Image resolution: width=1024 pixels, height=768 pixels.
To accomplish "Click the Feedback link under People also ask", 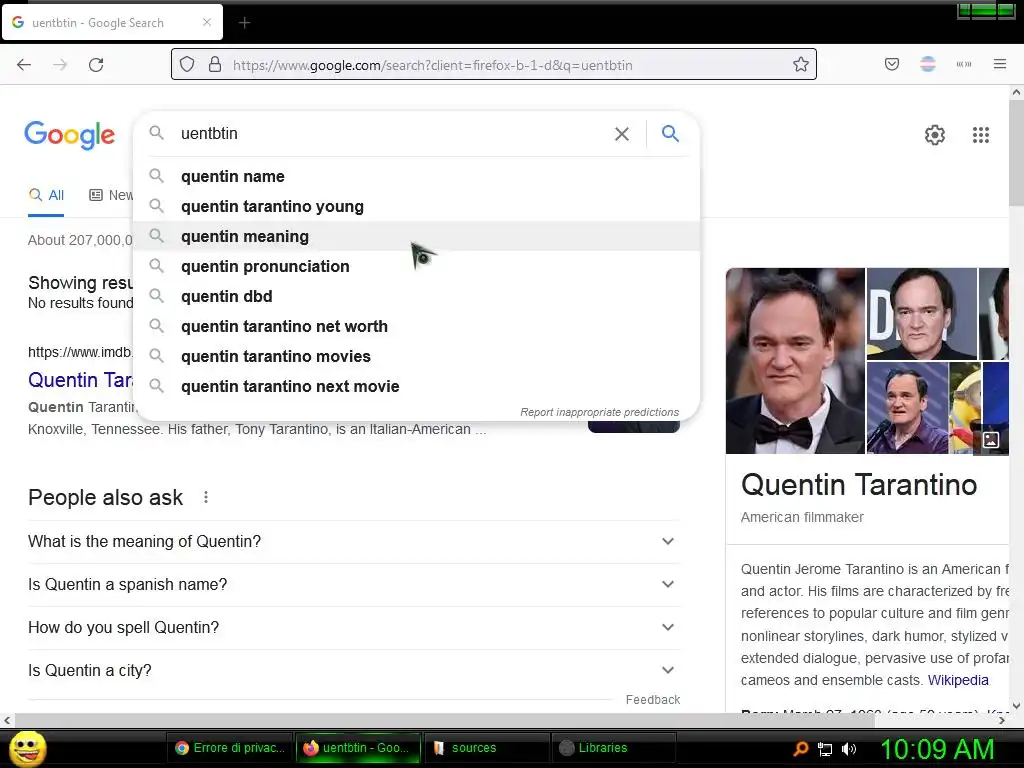I will click(x=652, y=699).
